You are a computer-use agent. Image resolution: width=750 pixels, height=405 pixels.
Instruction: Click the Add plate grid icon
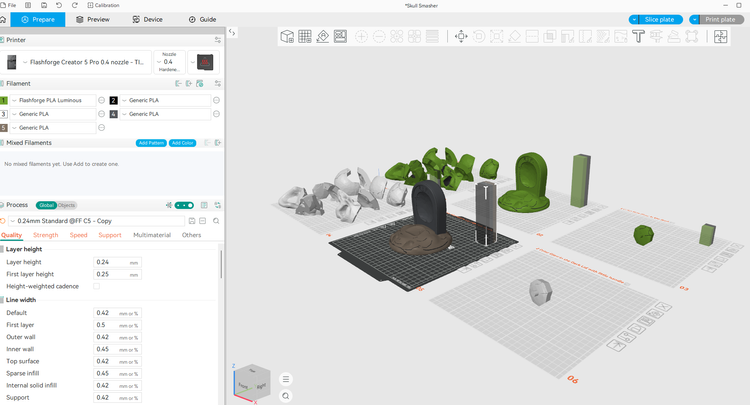tap(305, 36)
